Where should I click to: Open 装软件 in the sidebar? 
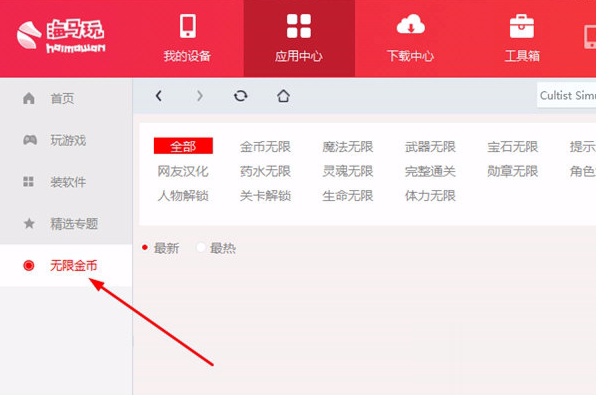pyautogui.click(x=66, y=182)
